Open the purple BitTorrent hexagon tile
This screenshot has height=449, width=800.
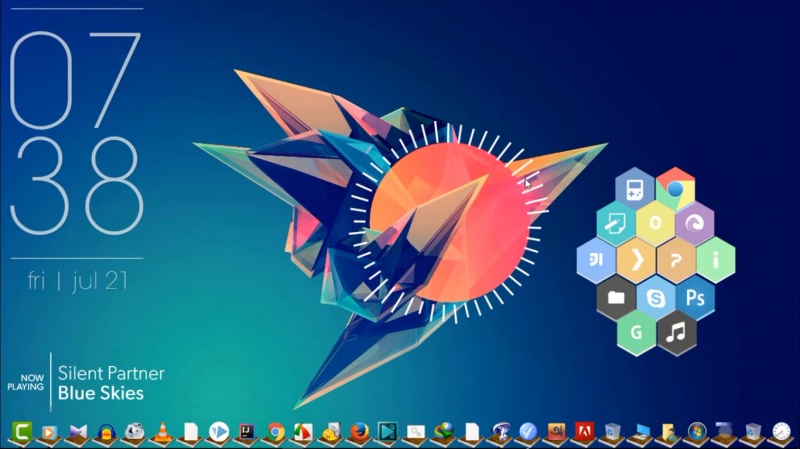(694, 223)
